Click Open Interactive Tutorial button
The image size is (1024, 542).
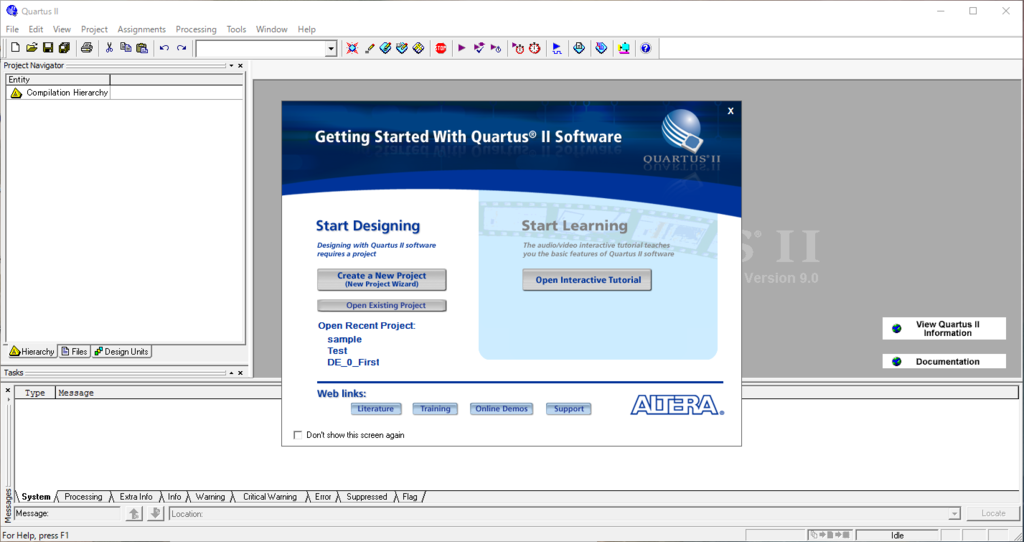point(587,280)
